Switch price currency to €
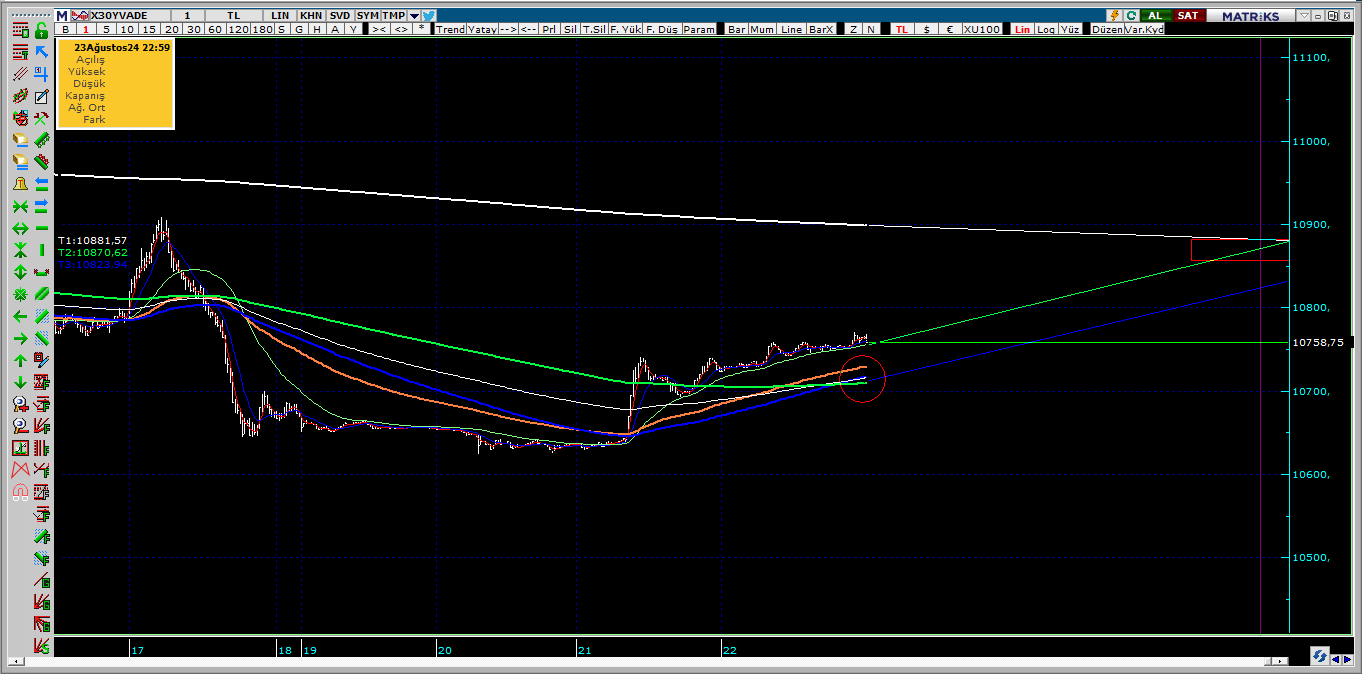1362x674 pixels. [950, 29]
